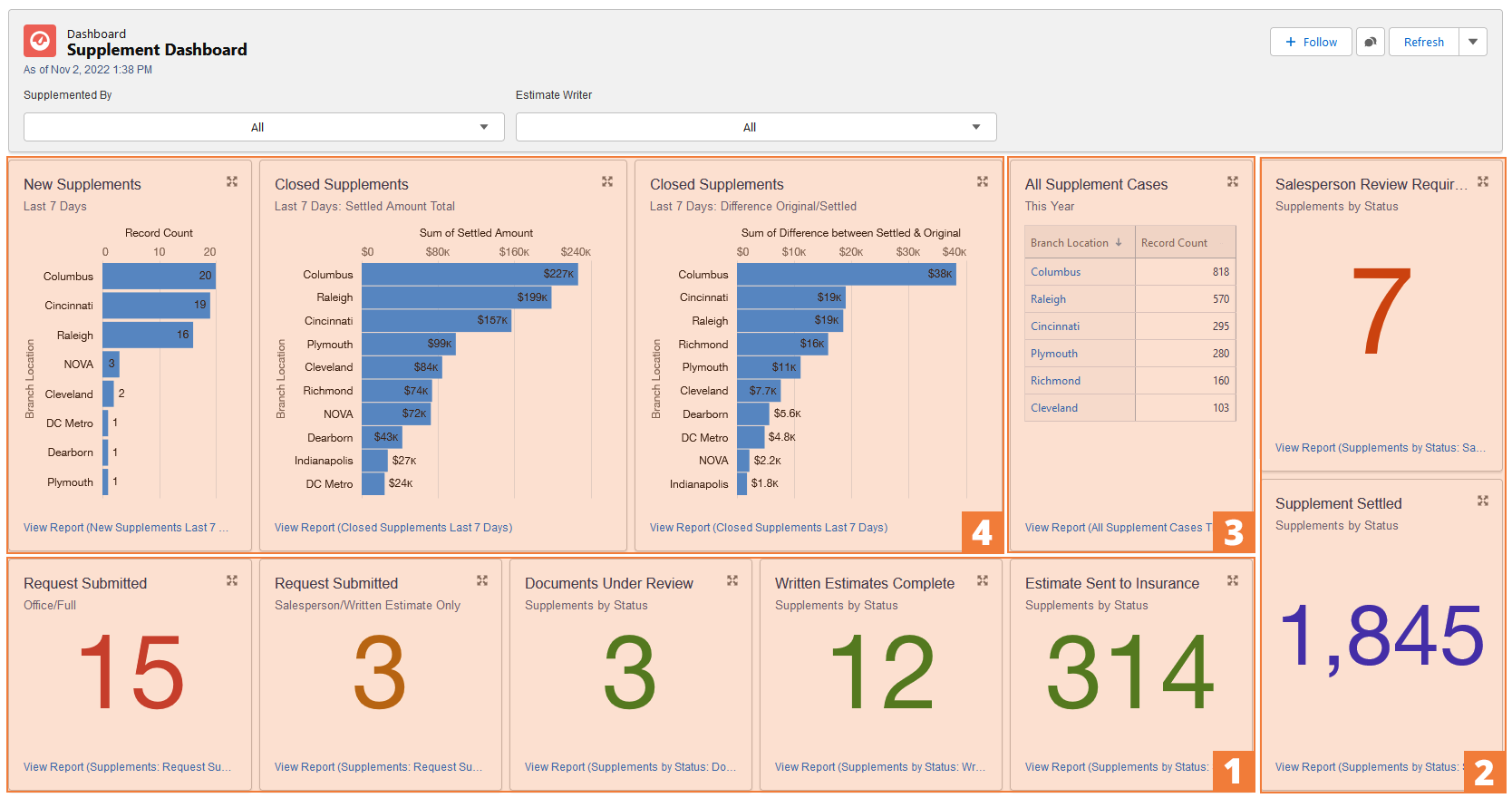
Task: Open the dashboard collaboration feed icon
Action: click(1371, 43)
